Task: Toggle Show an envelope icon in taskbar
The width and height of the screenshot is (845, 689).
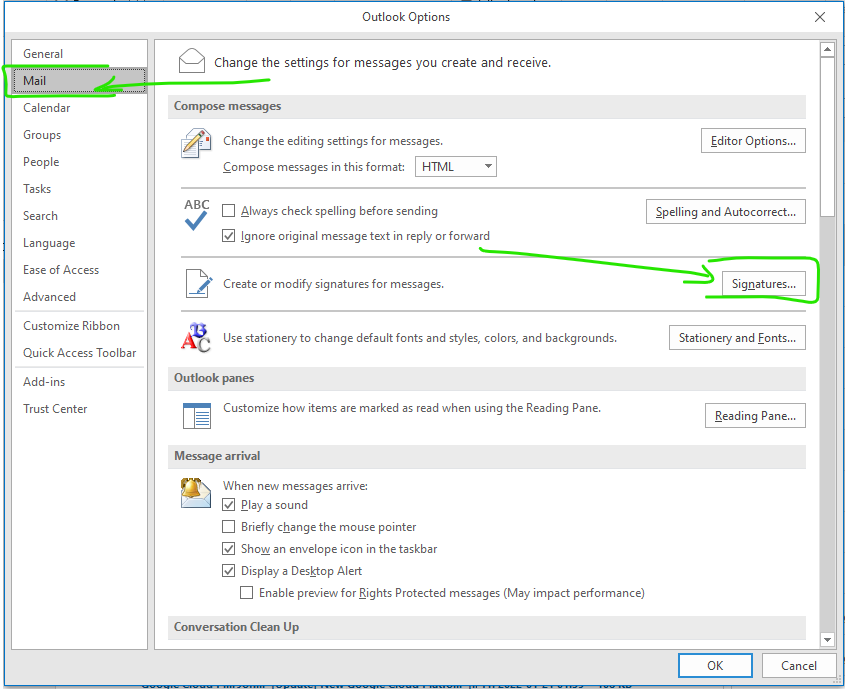Action: coord(228,549)
